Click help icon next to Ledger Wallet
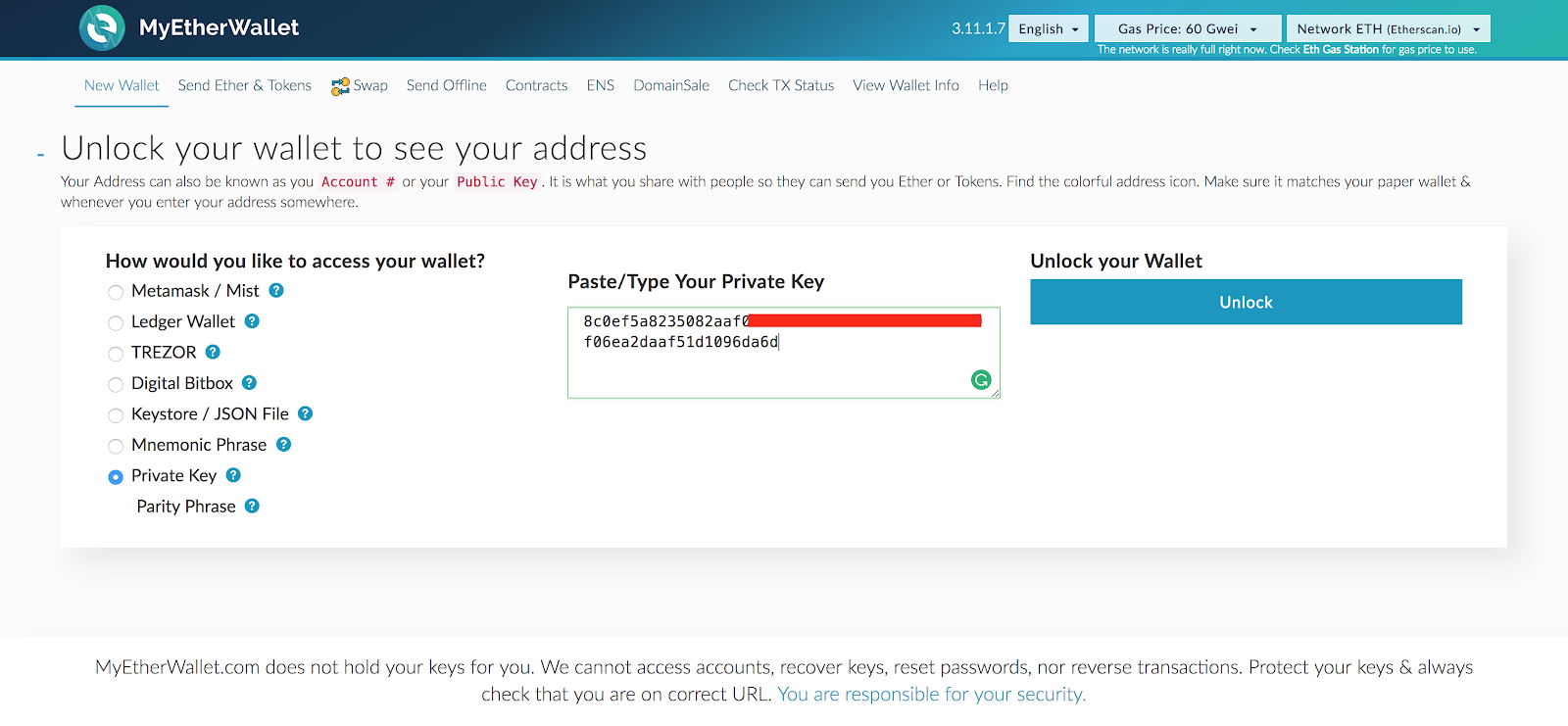Screen dimensions: 1568x726 click(252, 321)
